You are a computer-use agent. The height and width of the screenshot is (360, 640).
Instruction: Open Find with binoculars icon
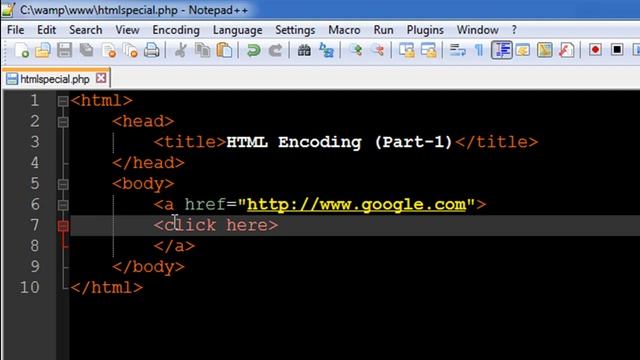tap(304, 50)
